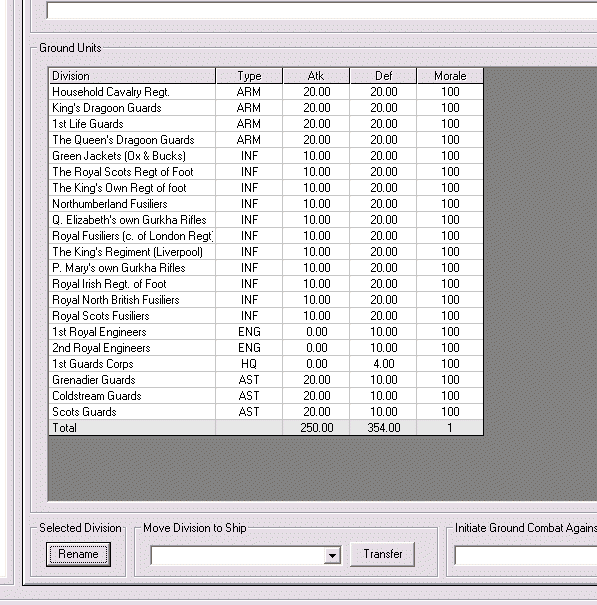Click the Transfer button
The width and height of the screenshot is (597, 605).
coord(382,554)
